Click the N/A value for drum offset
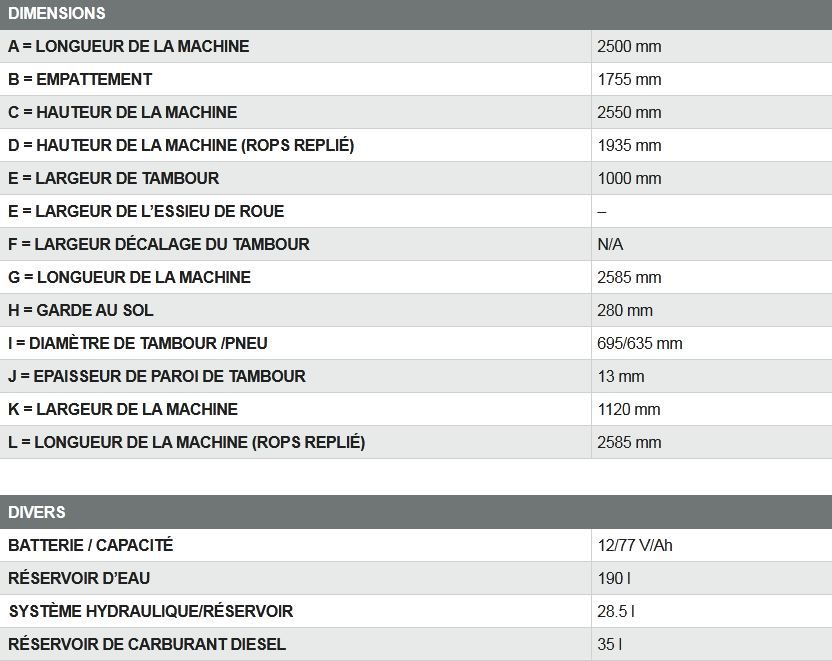 610,244
